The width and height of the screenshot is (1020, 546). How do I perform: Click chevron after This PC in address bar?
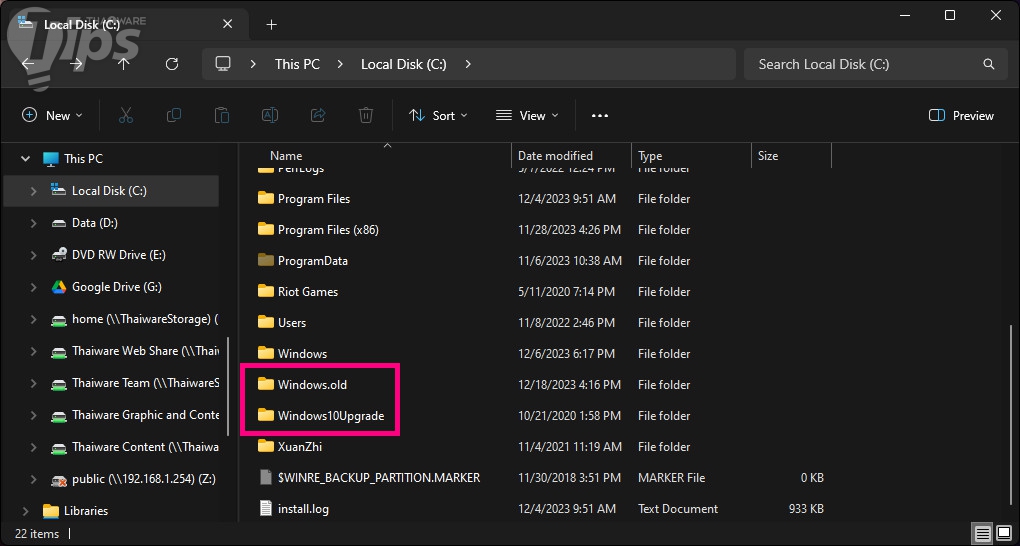[x=340, y=64]
